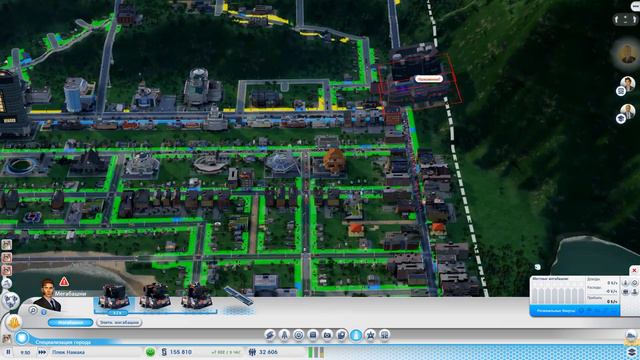The image size is (640, 360).
Task: Open the third left-edge portrait notification
Action: (7, 270)
